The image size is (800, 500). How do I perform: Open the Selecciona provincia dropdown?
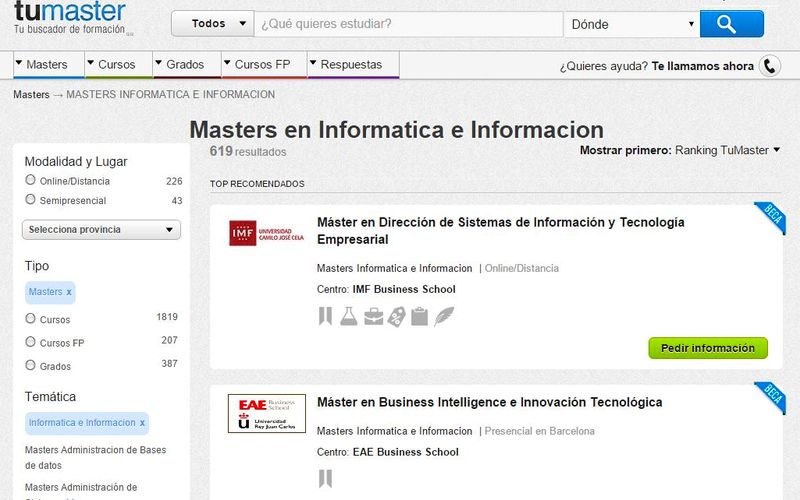[x=101, y=230]
